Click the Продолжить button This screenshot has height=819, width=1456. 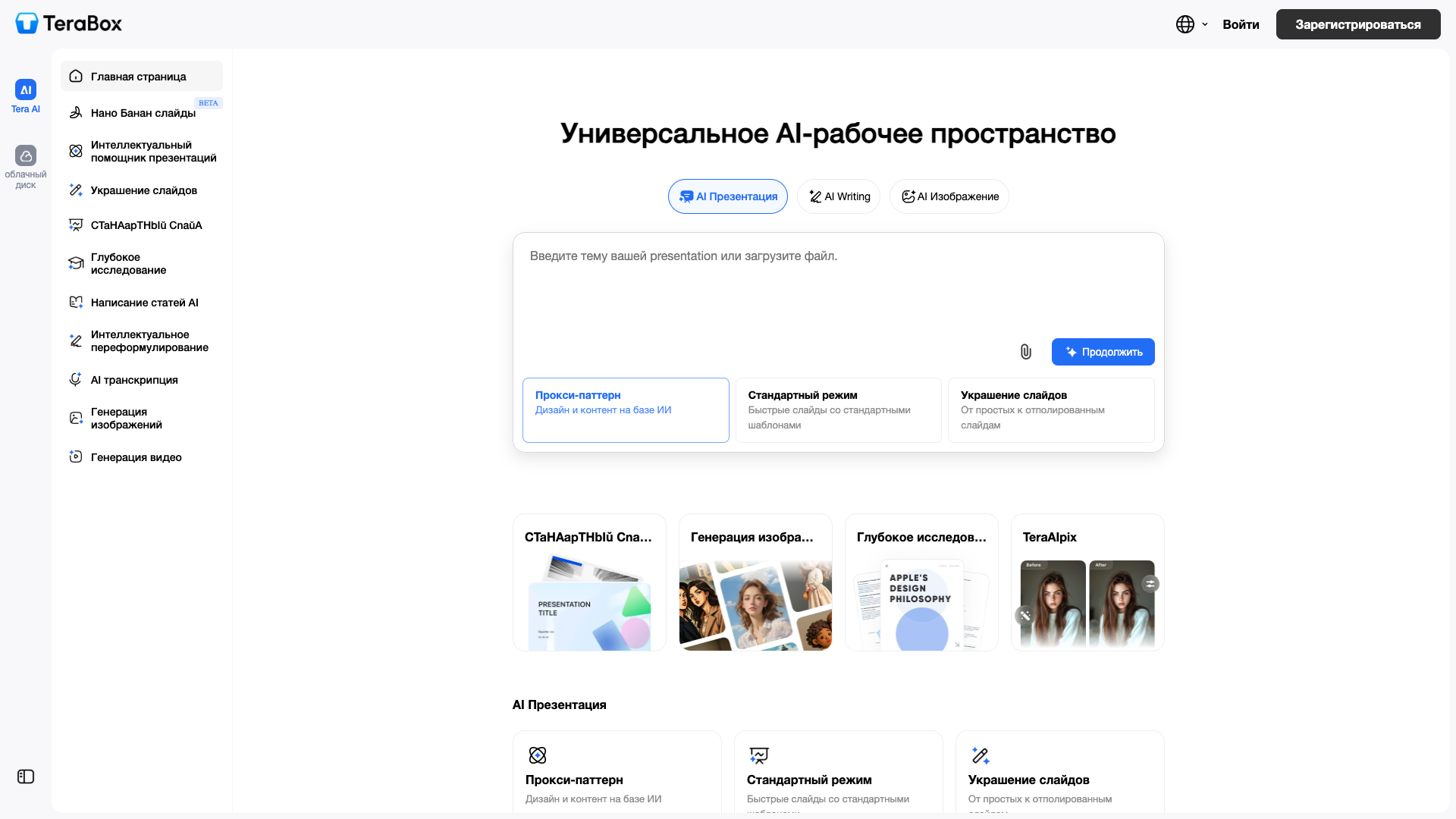[x=1103, y=352]
